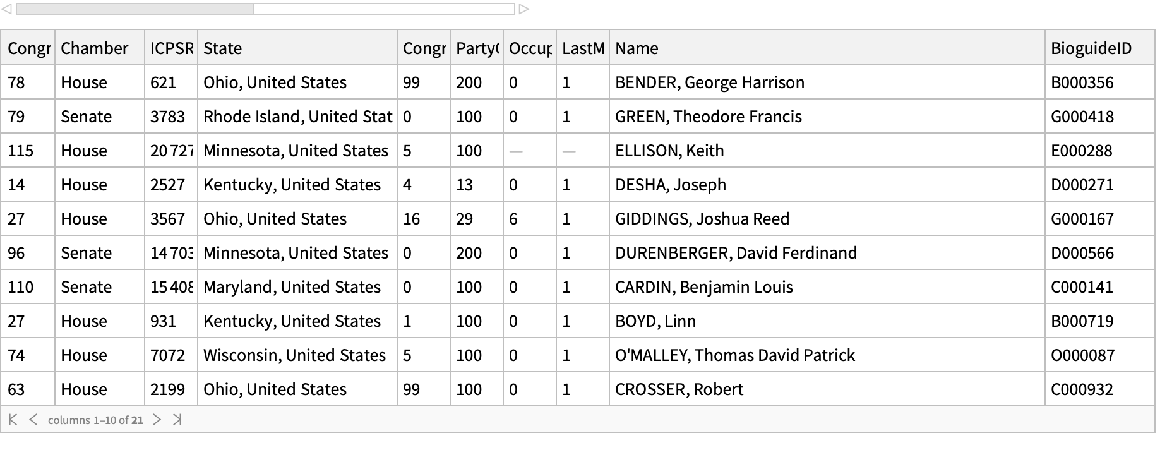
Task: Click the left scroll arrow at top
Action: tap(8, 9)
